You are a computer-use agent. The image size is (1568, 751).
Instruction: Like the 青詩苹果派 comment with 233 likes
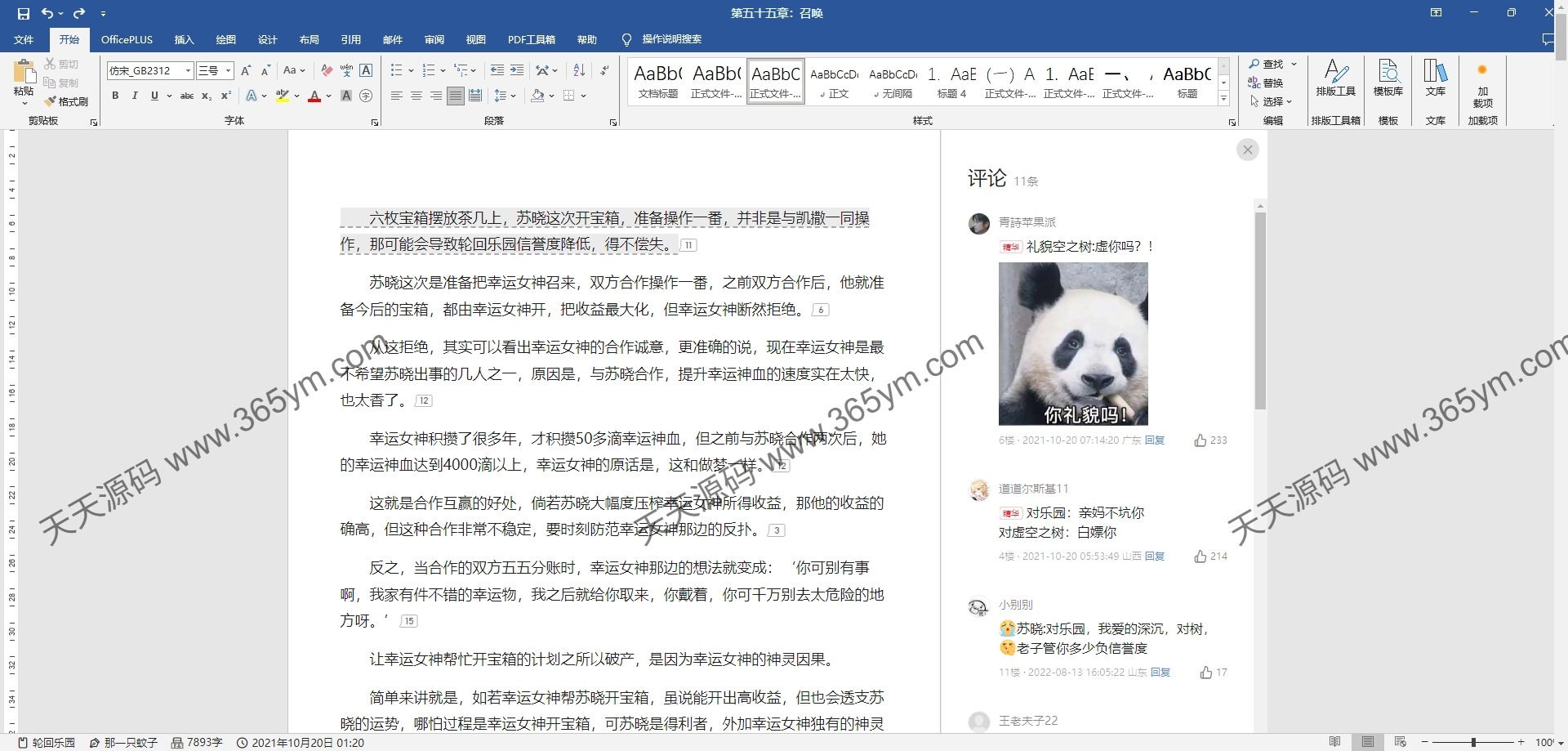click(x=1200, y=440)
